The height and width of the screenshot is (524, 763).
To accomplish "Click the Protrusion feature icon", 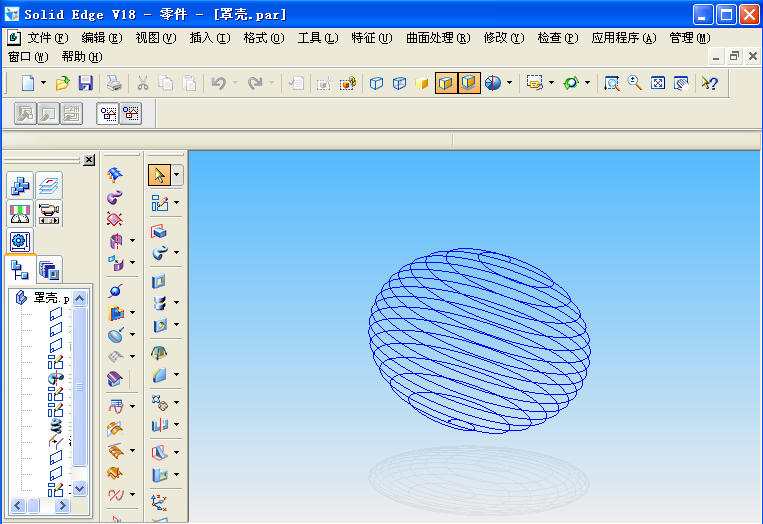I will pyautogui.click(x=159, y=232).
